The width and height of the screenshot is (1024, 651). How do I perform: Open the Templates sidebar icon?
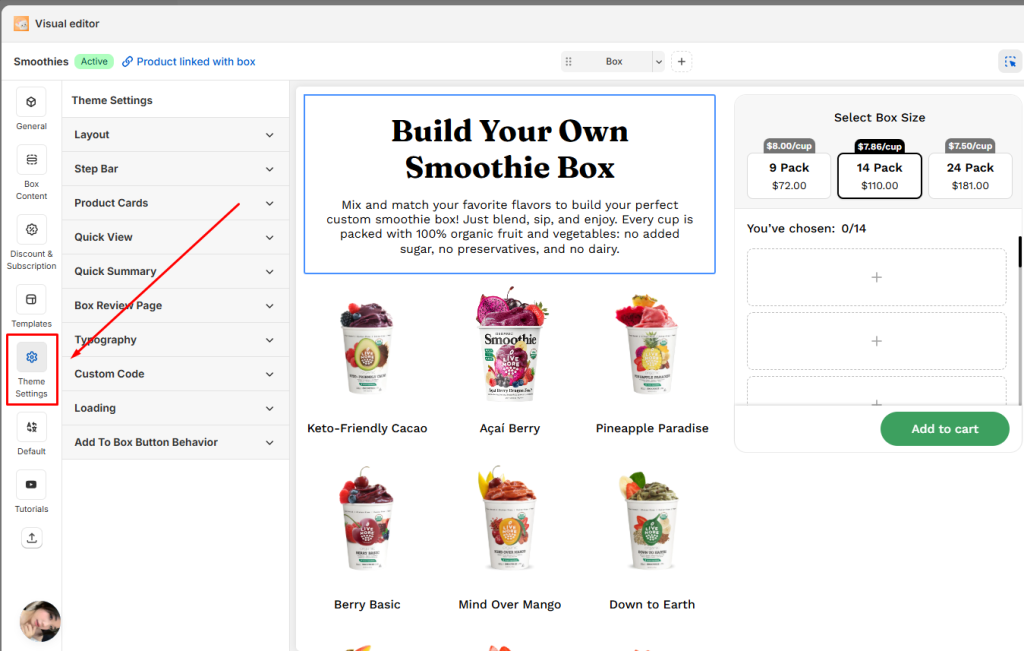click(31, 299)
